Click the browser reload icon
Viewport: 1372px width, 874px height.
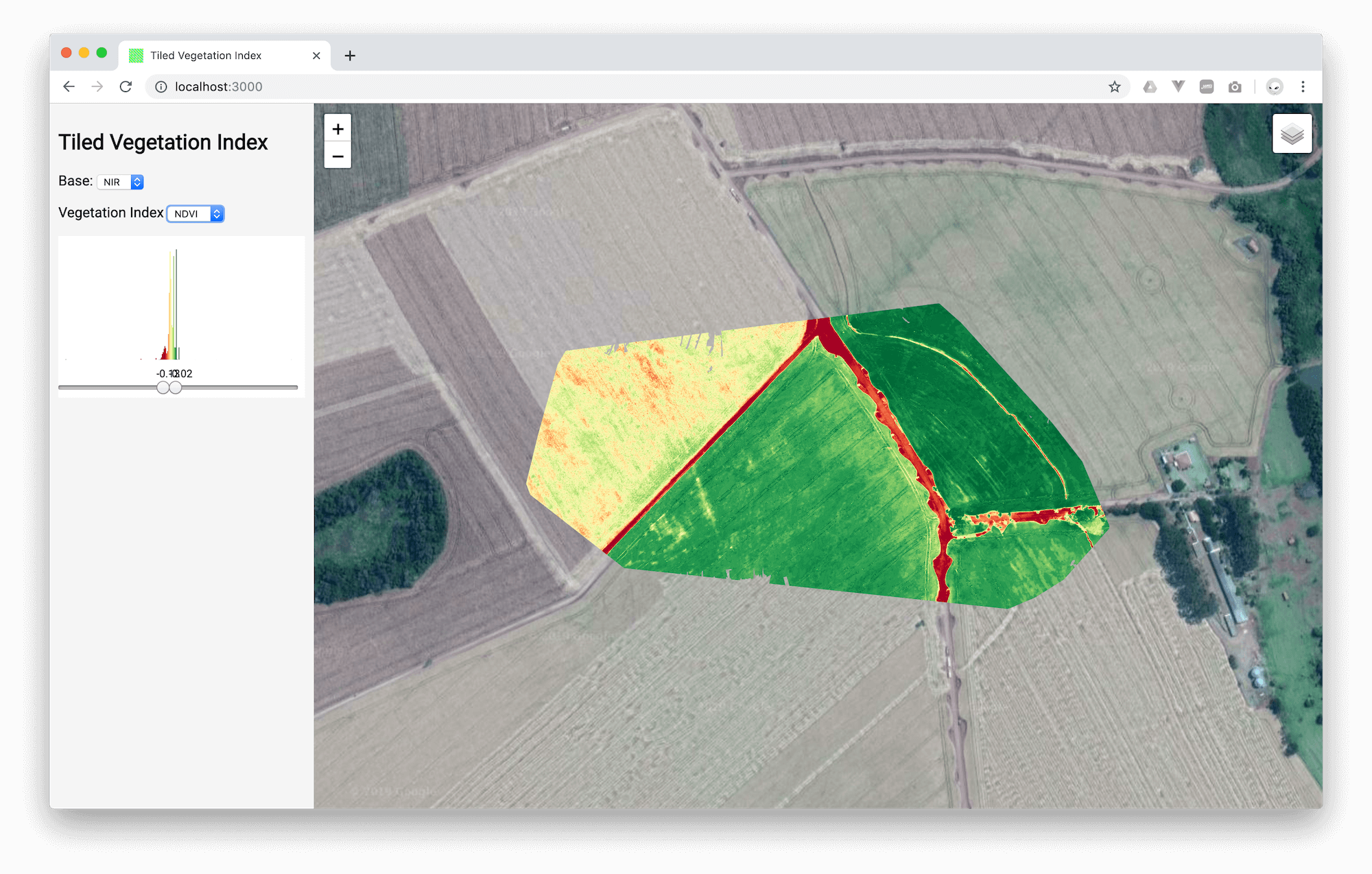tap(126, 86)
